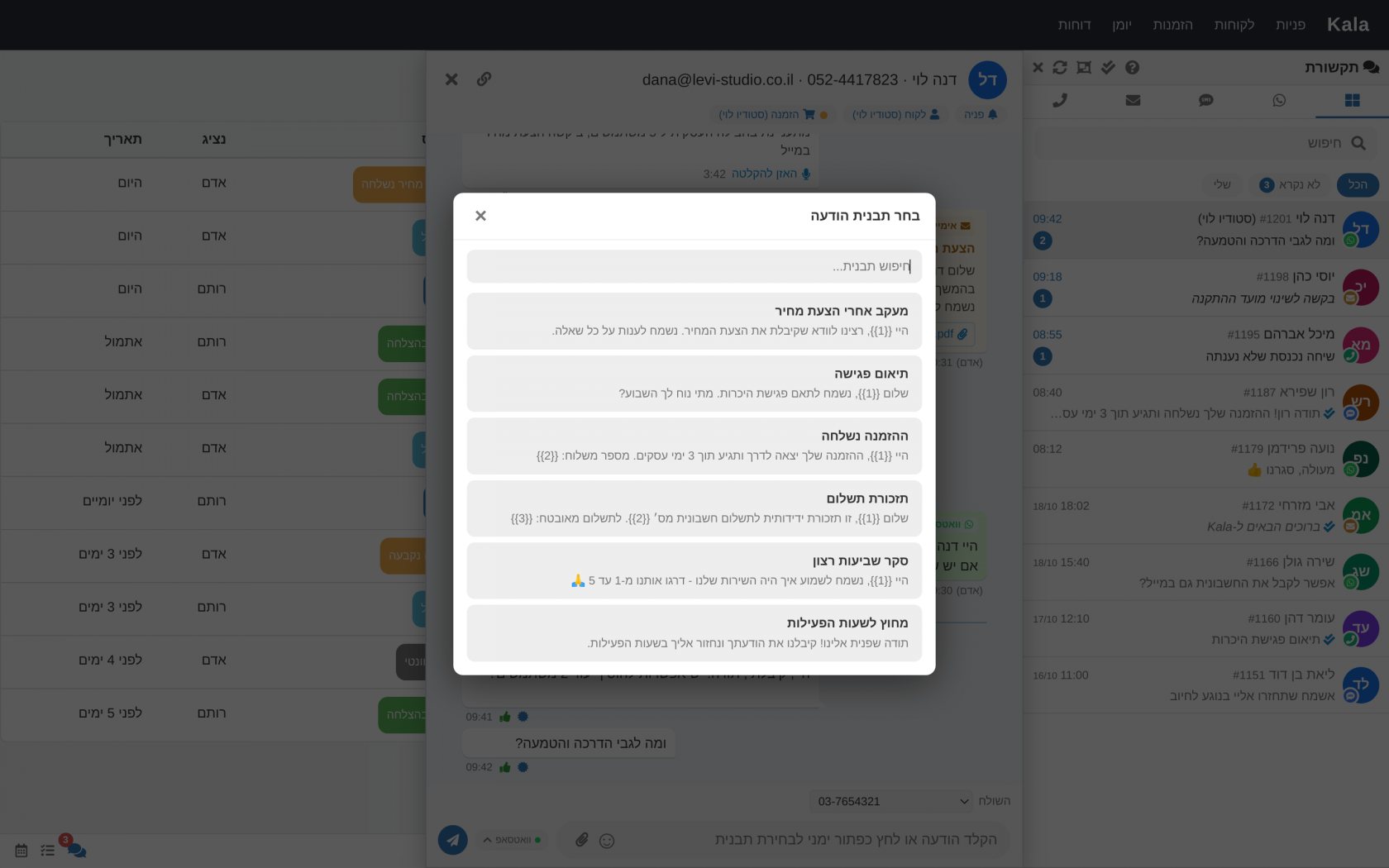The image size is (1389, 868).
Task: Select the לא נקרא unread filter chip
Action: click(x=1290, y=184)
